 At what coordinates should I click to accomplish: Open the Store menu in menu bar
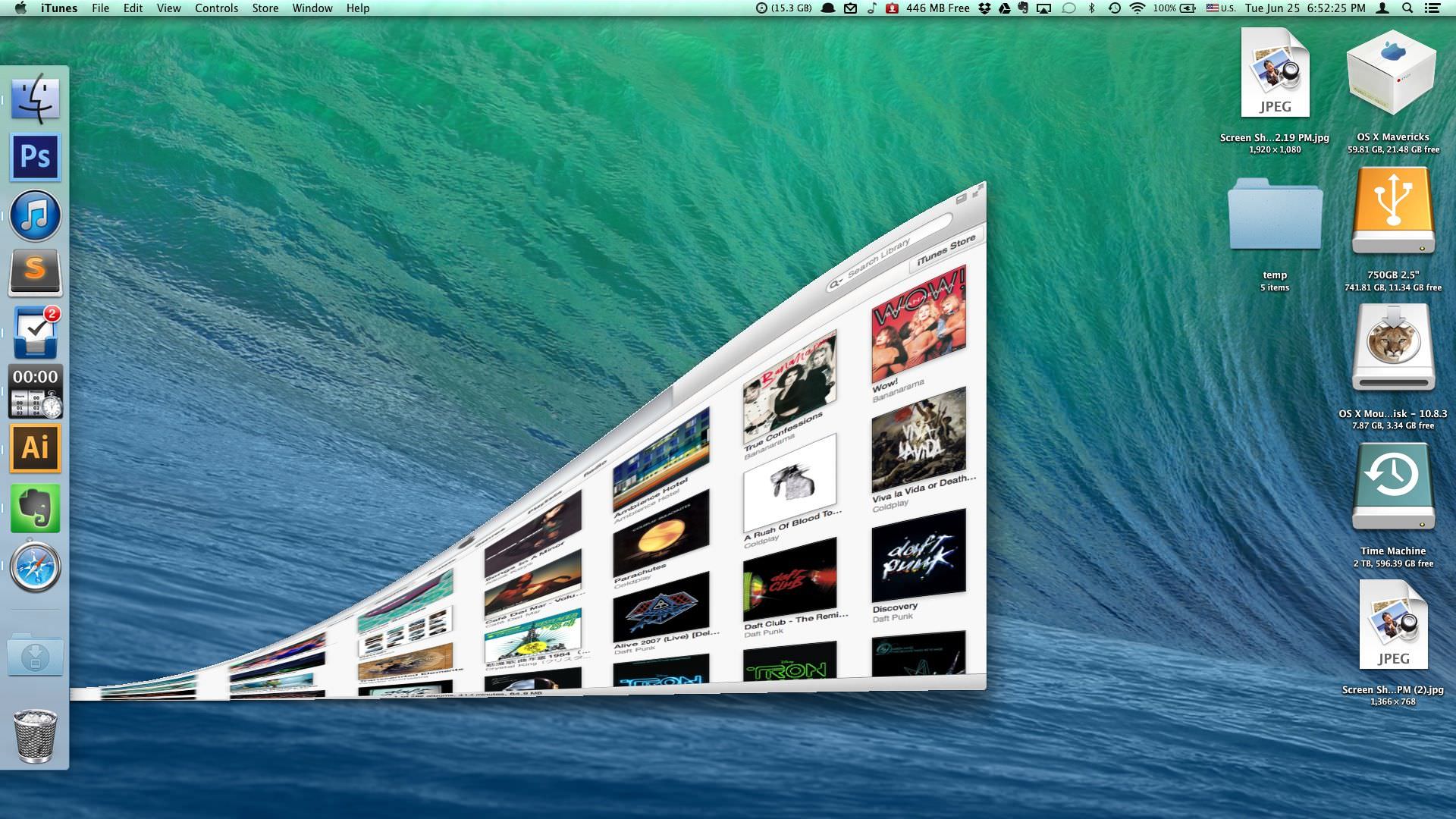pyautogui.click(x=265, y=8)
